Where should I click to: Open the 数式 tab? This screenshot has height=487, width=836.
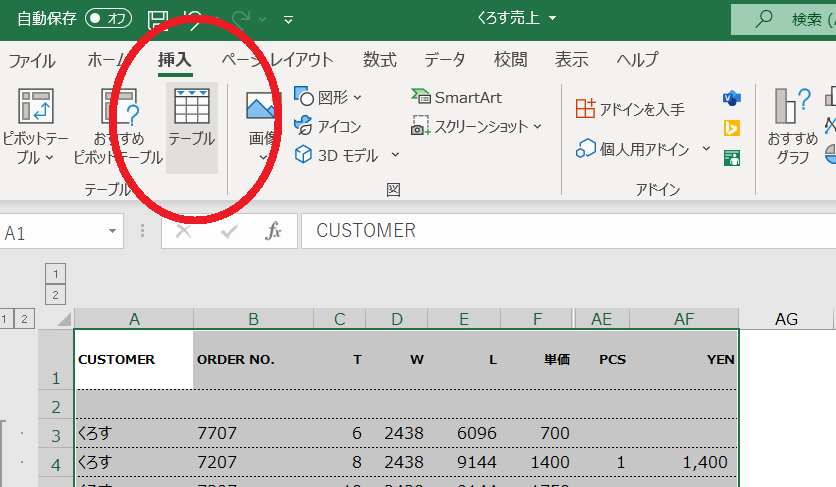(x=380, y=60)
